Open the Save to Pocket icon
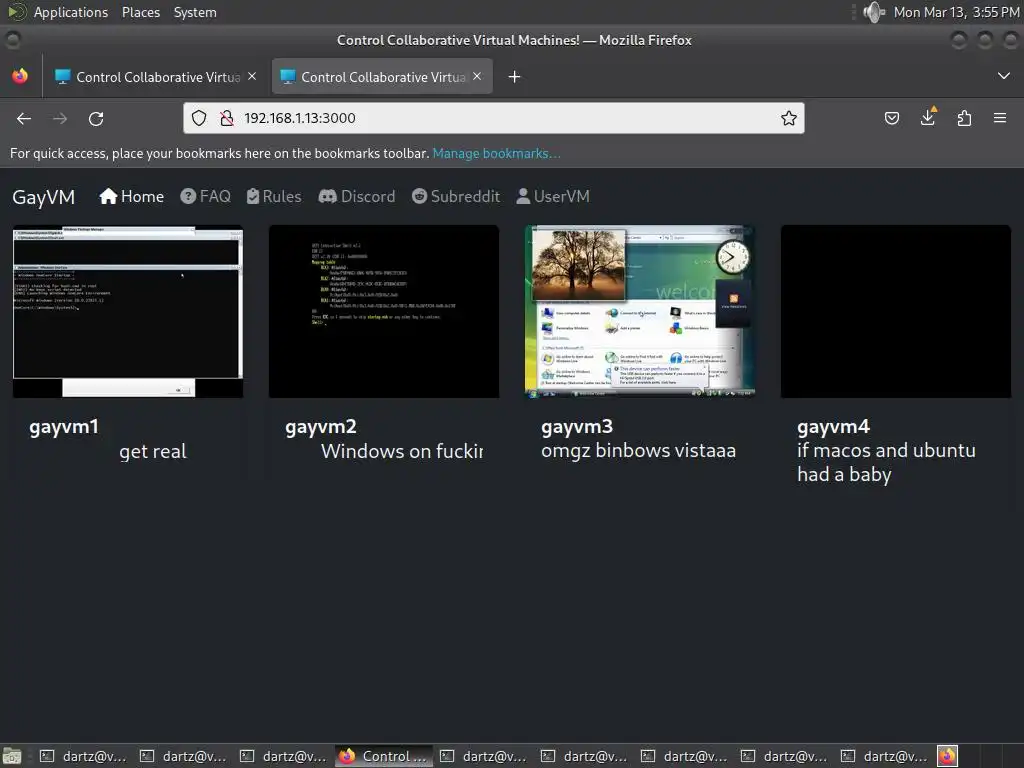The width and height of the screenshot is (1024, 768). click(x=891, y=118)
